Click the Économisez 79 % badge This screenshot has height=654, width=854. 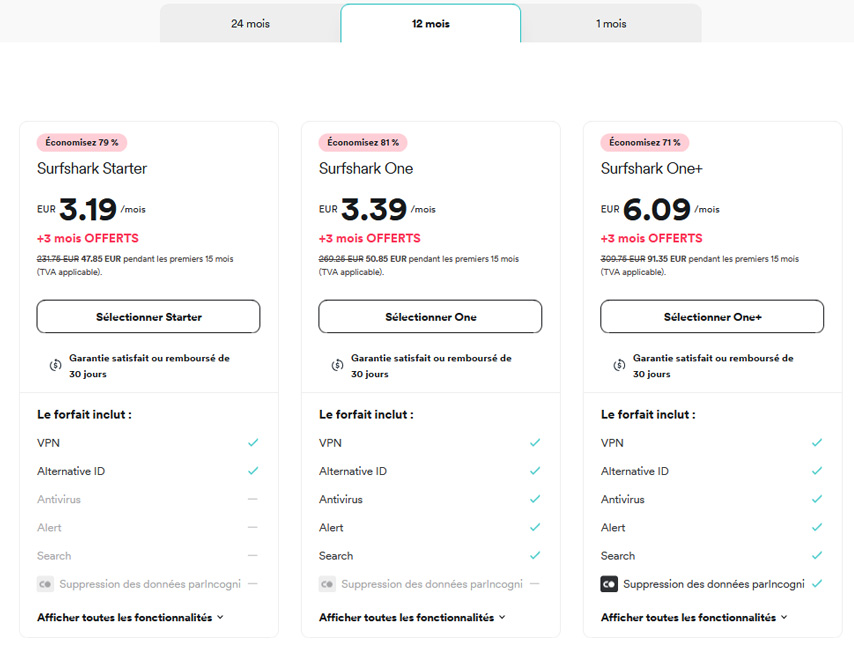pyautogui.click(x=82, y=143)
